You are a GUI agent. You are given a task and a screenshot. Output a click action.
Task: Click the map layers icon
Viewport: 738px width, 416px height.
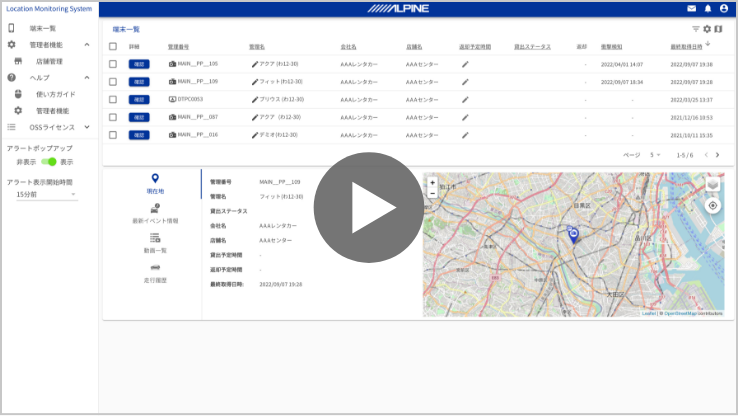(712, 184)
